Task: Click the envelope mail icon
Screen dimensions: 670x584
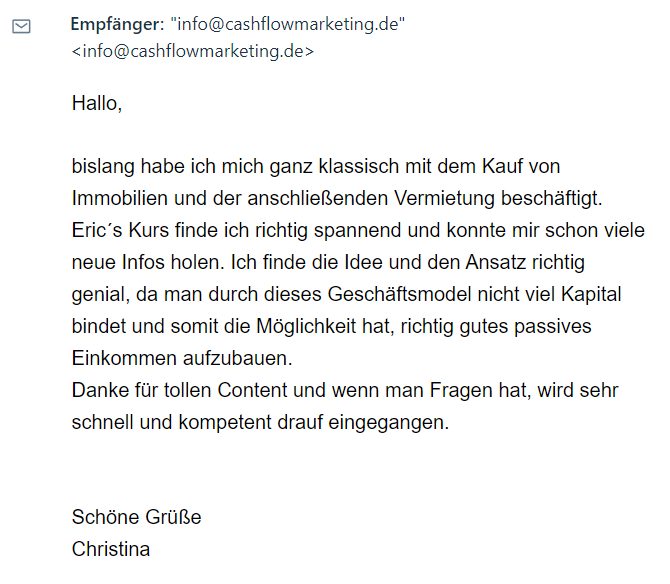Action: 21,26
